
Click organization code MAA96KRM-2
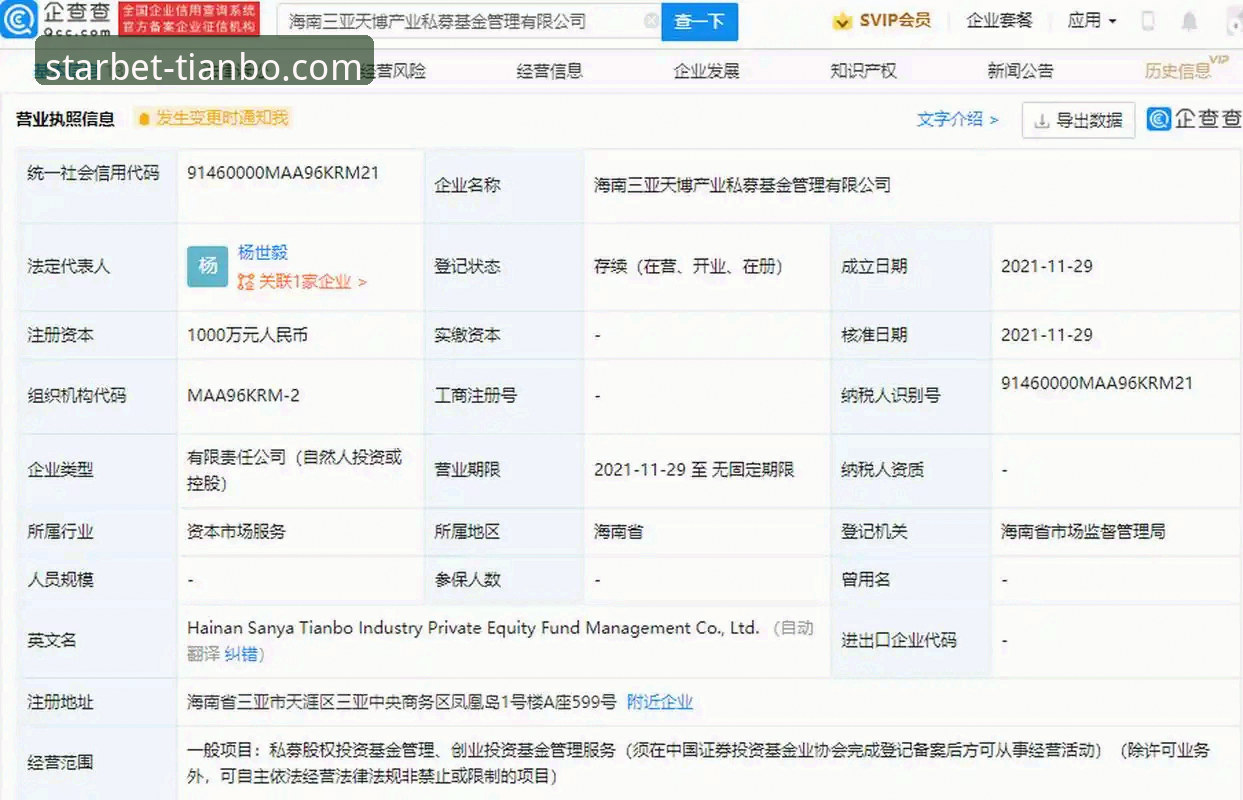[243, 395]
